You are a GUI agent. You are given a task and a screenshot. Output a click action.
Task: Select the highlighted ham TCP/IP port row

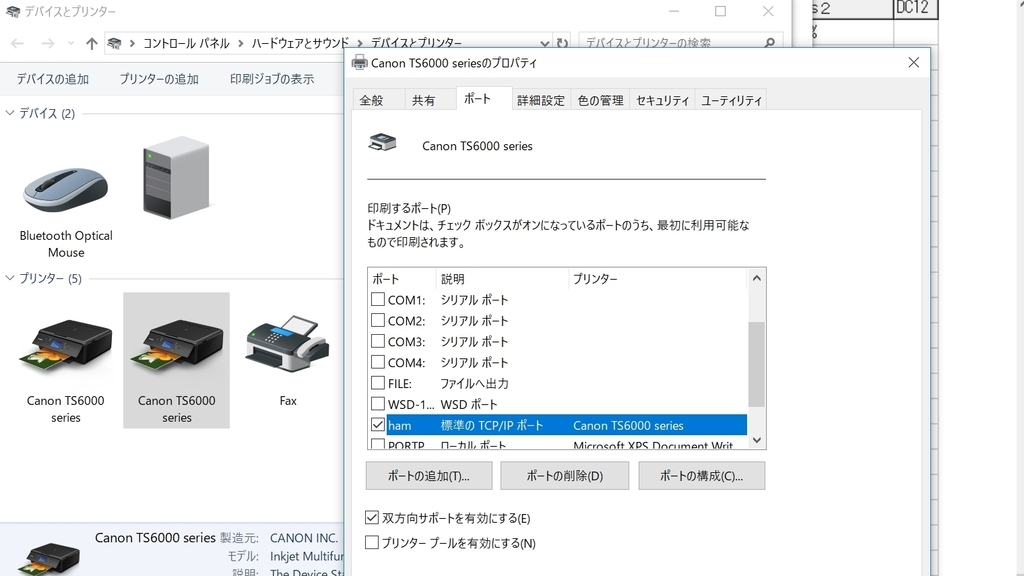566,425
